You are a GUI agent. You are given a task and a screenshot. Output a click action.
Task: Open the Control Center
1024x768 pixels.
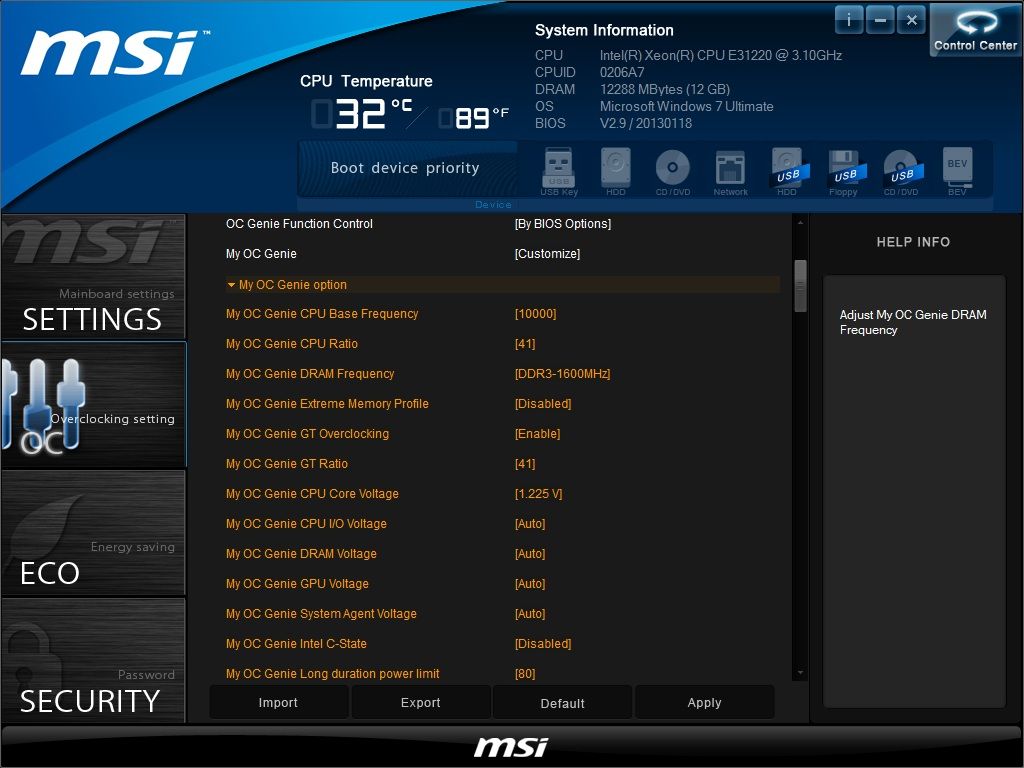(976, 30)
